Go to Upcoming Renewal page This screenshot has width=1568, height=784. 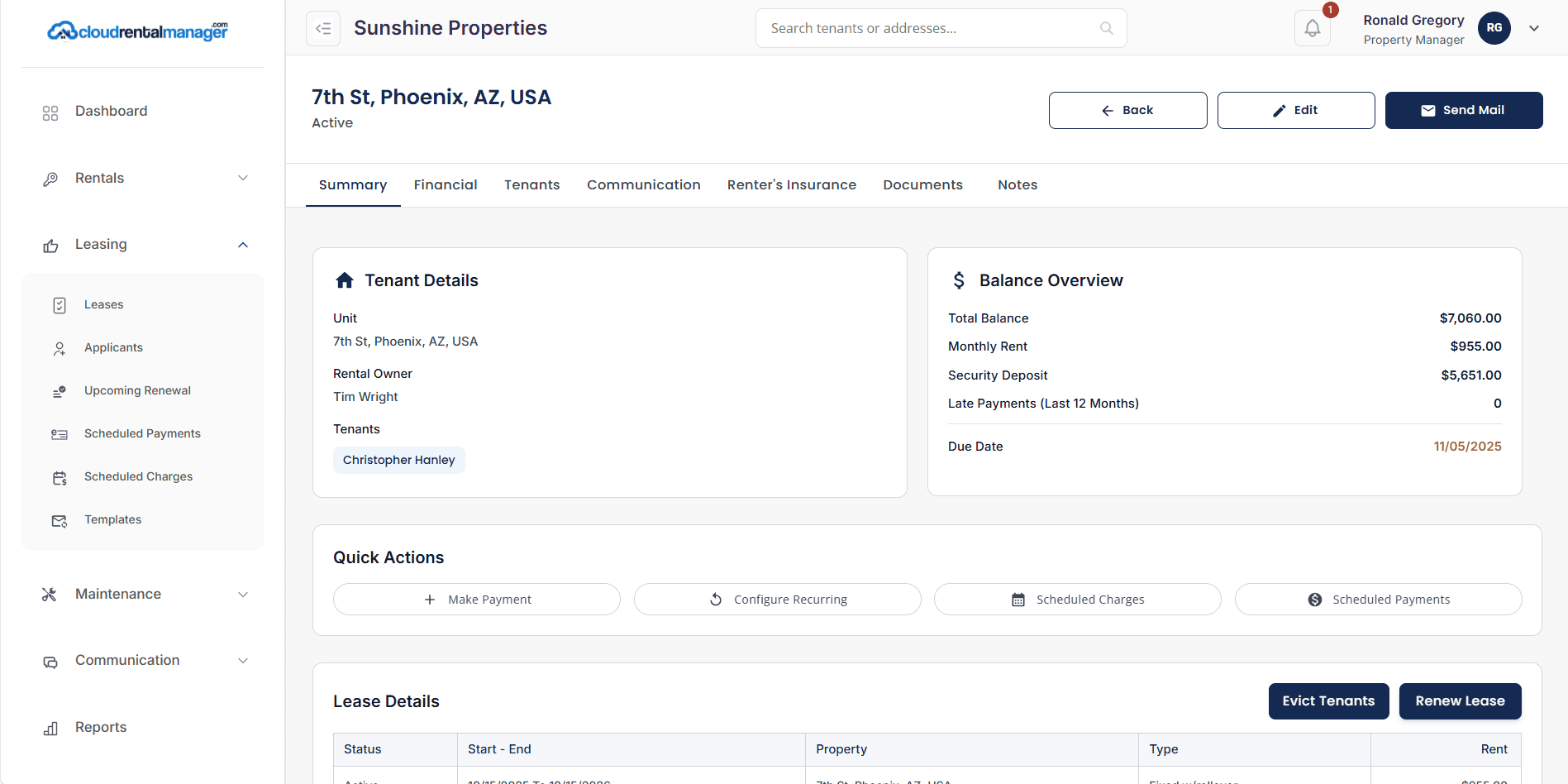pos(137,390)
